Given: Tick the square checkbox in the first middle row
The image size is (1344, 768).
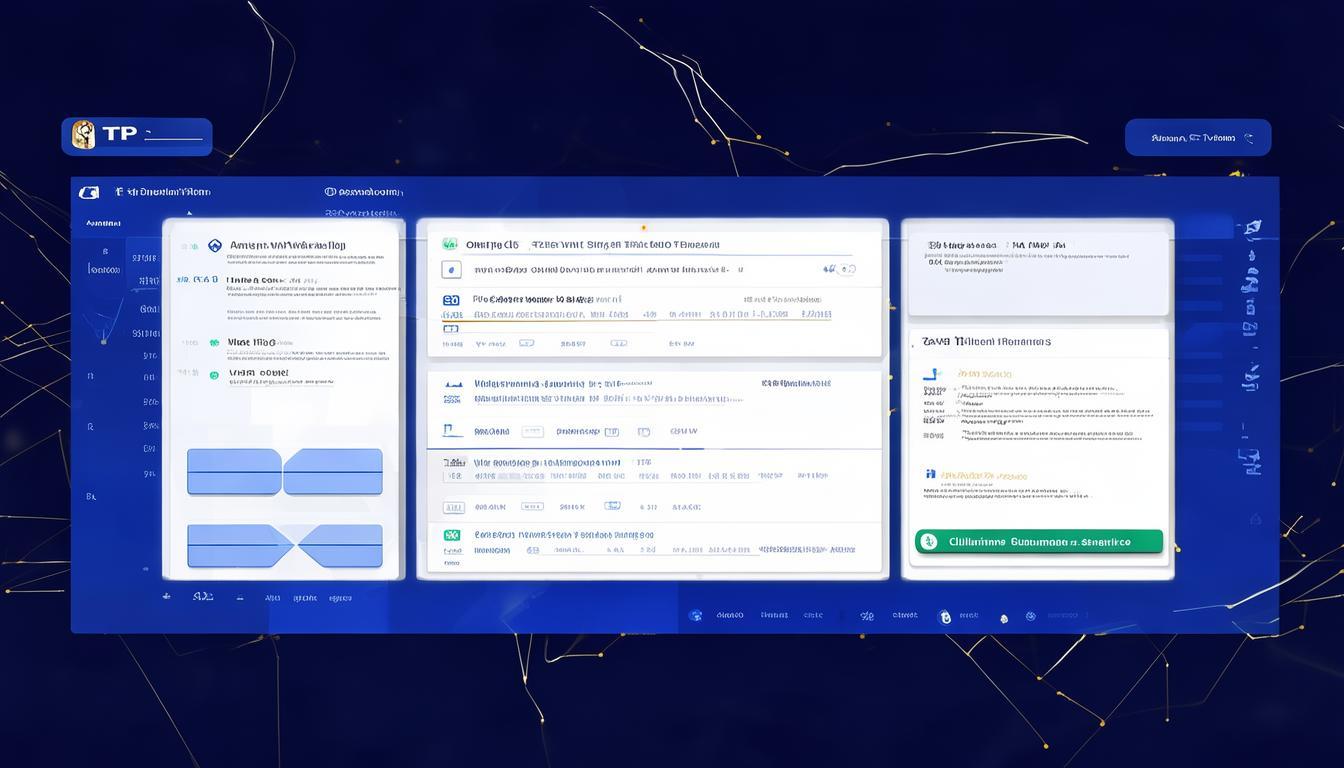Looking at the screenshot, I should coord(451,270).
